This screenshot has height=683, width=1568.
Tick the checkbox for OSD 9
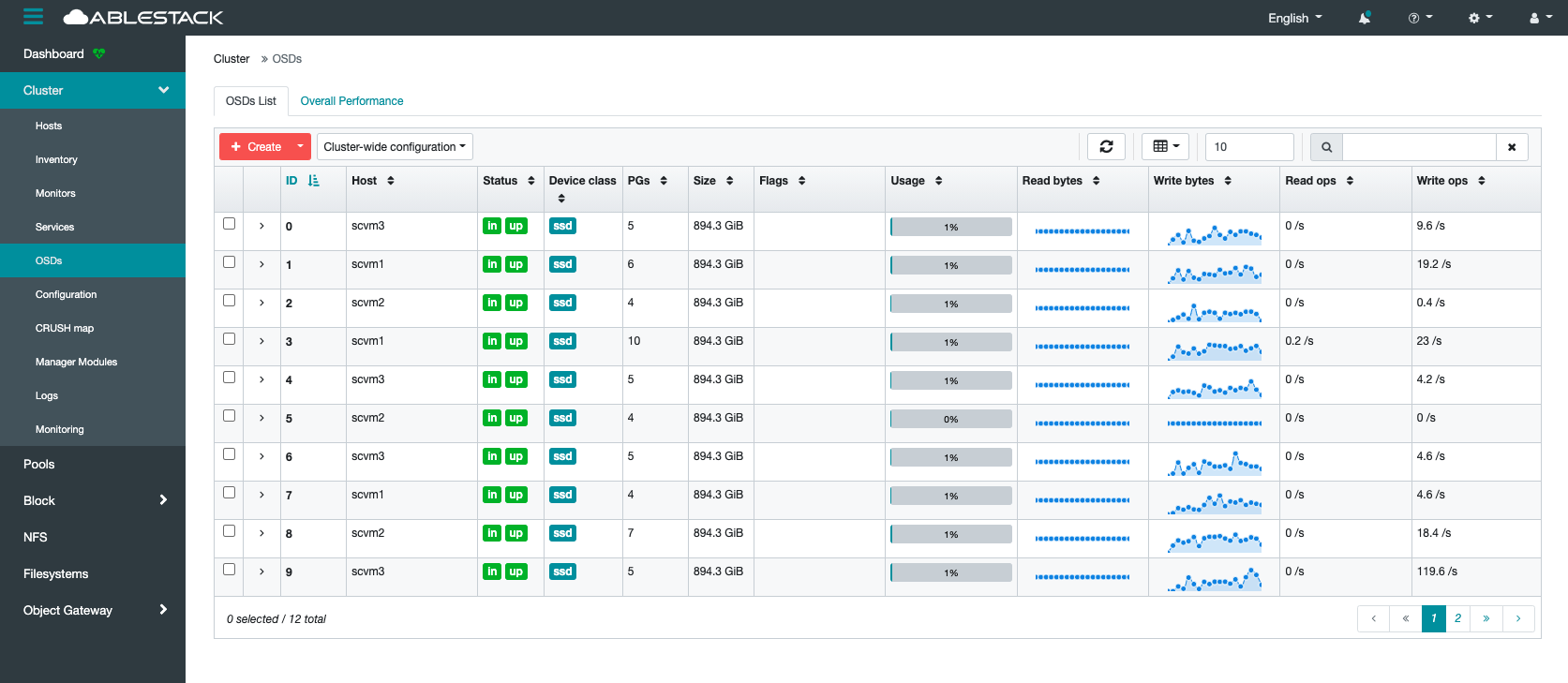(229, 570)
